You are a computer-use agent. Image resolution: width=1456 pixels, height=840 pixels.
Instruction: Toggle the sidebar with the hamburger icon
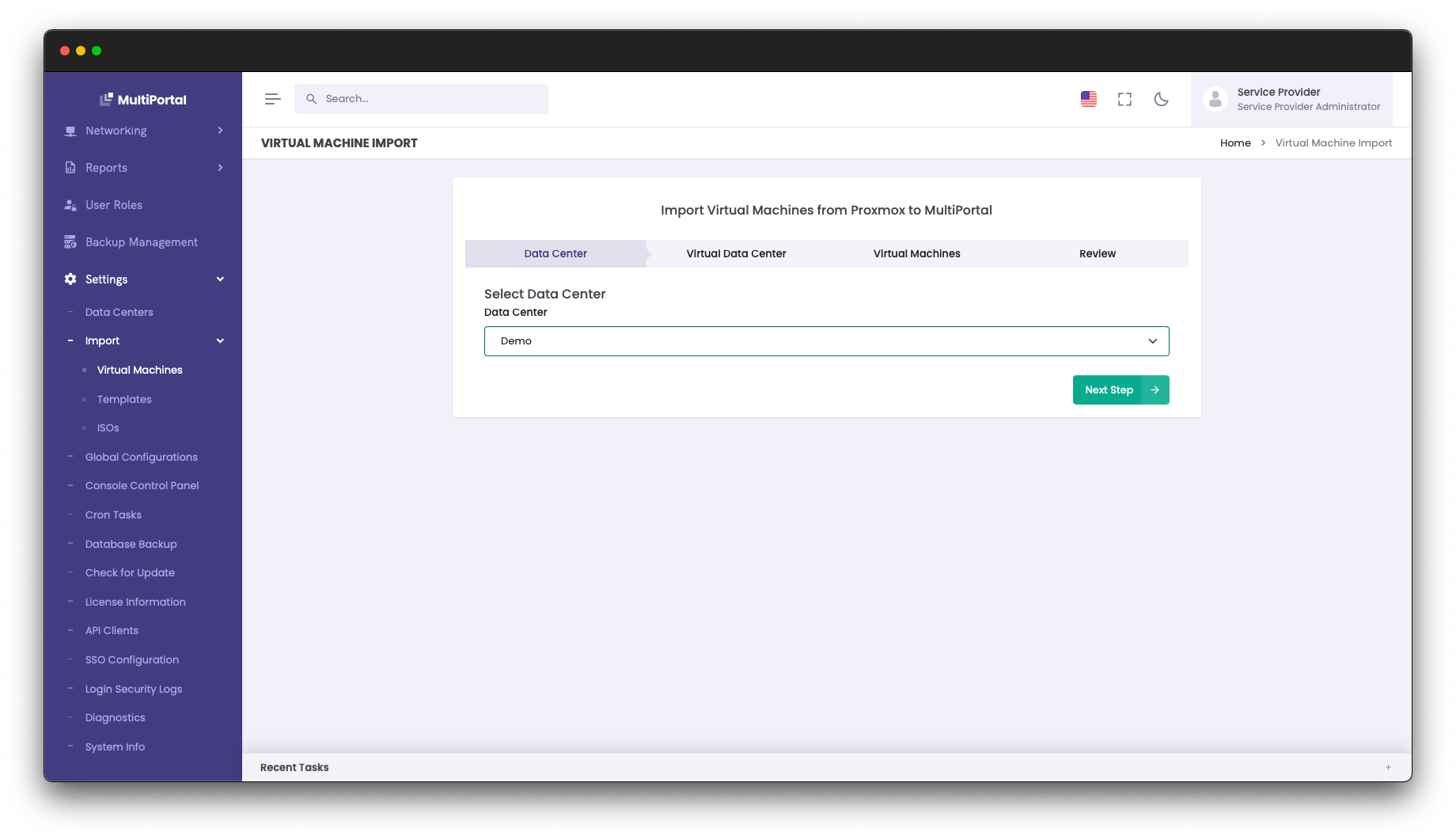[272, 99]
